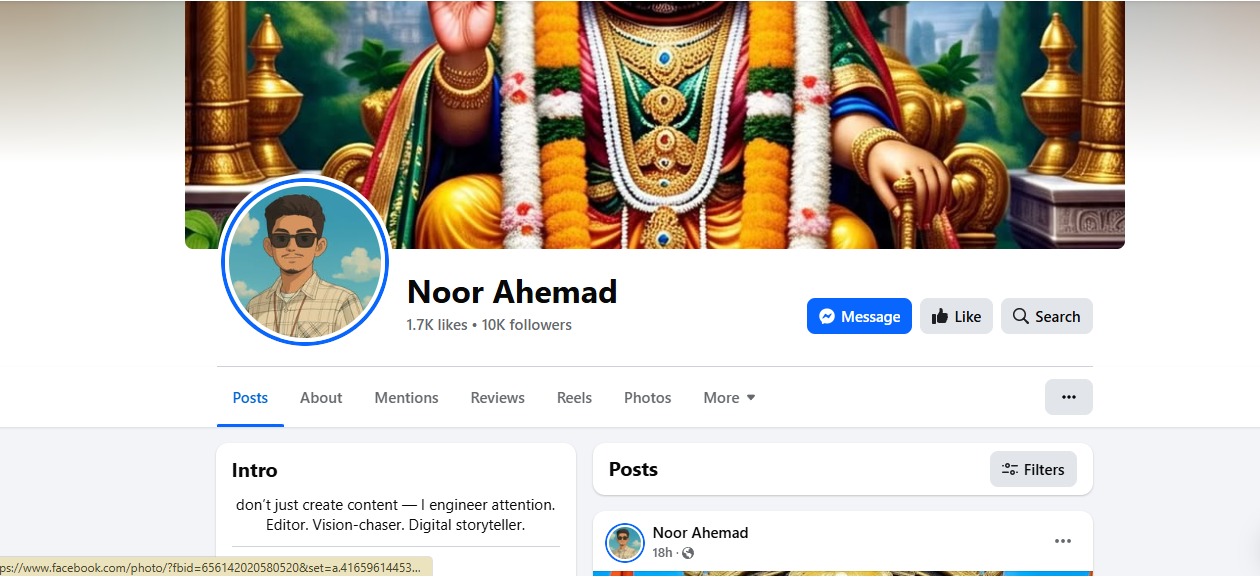The width and height of the screenshot is (1260, 576).
Task: Open the three-dot options on Noor Ahemad's post
Action: [x=1063, y=541]
